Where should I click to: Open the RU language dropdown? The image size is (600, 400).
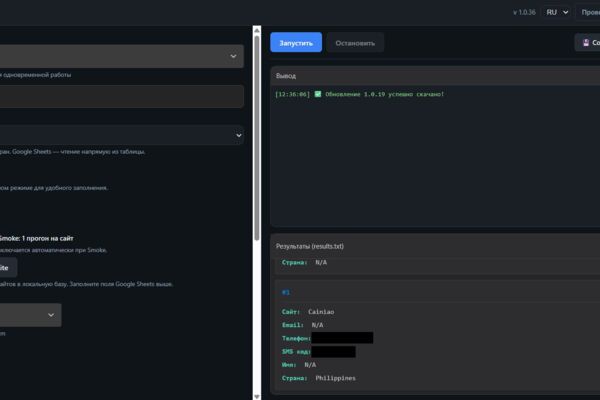pos(557,12)
